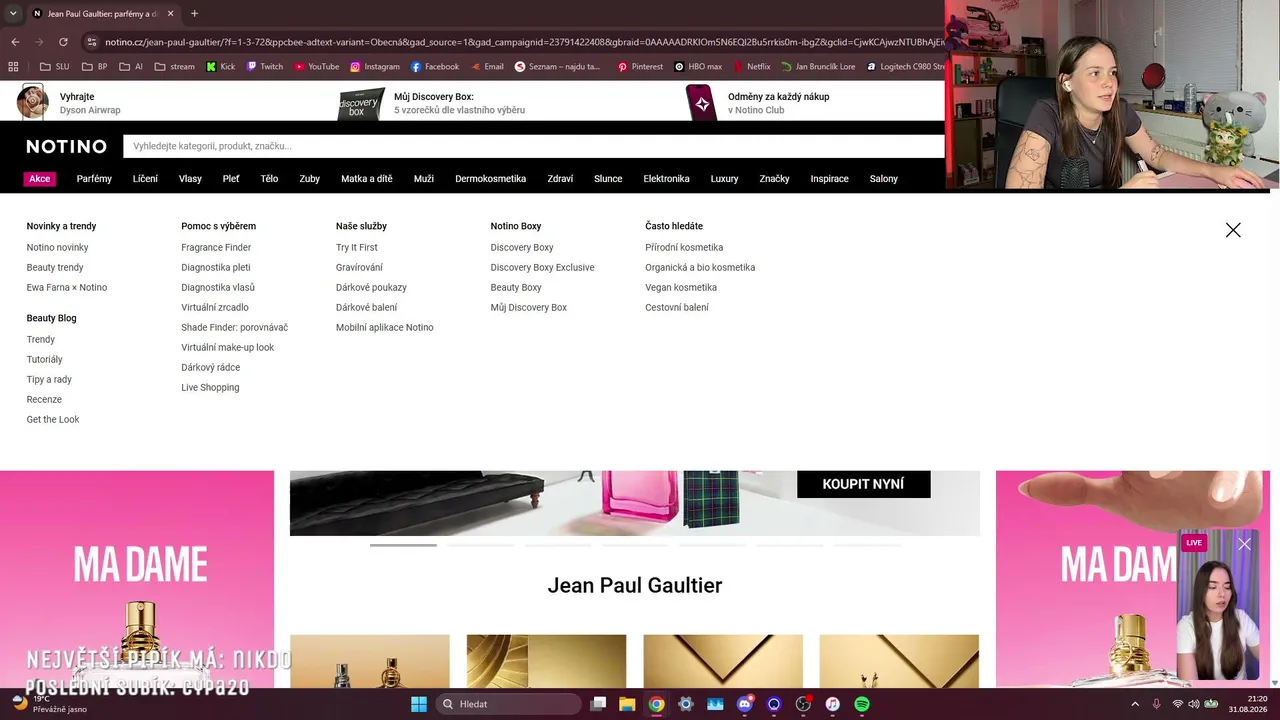Click the Notino logo

66,146
